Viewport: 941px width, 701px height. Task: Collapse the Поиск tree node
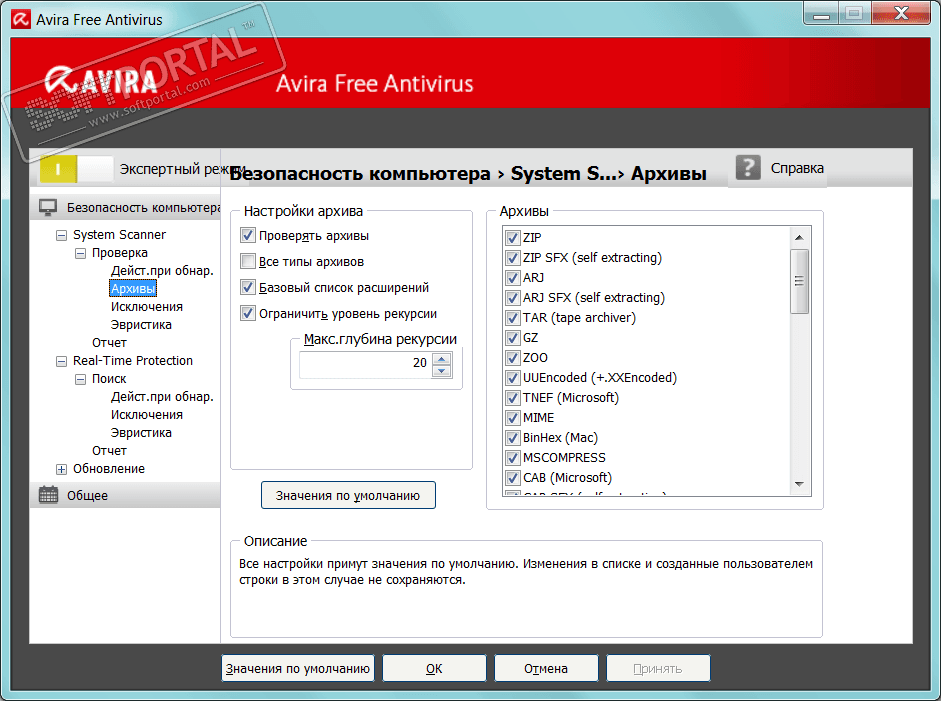pos(80,379)
